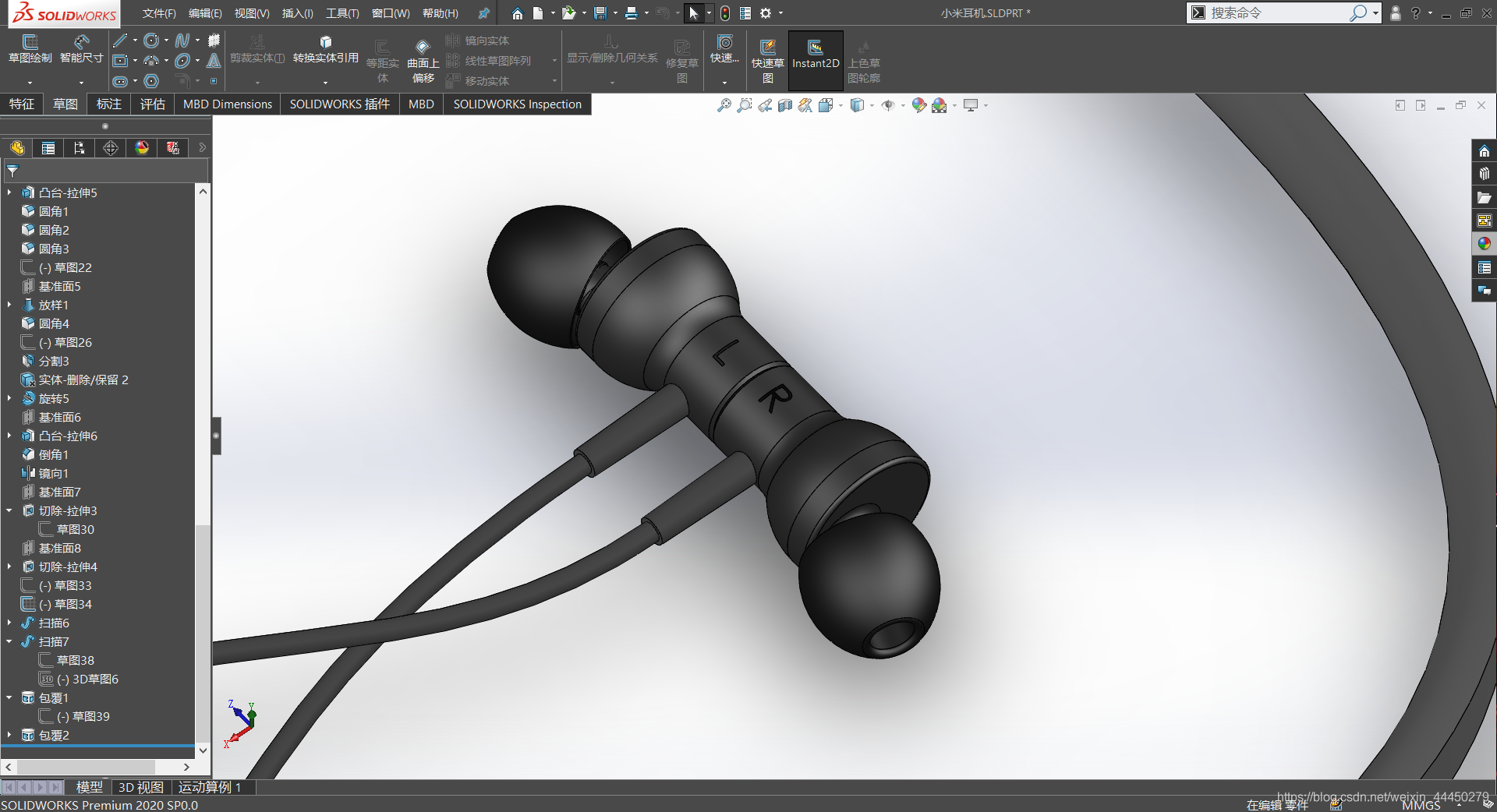Open the 文件(F) menu
This screenshot has width=1497, height=812.
[x=159, y=13]
